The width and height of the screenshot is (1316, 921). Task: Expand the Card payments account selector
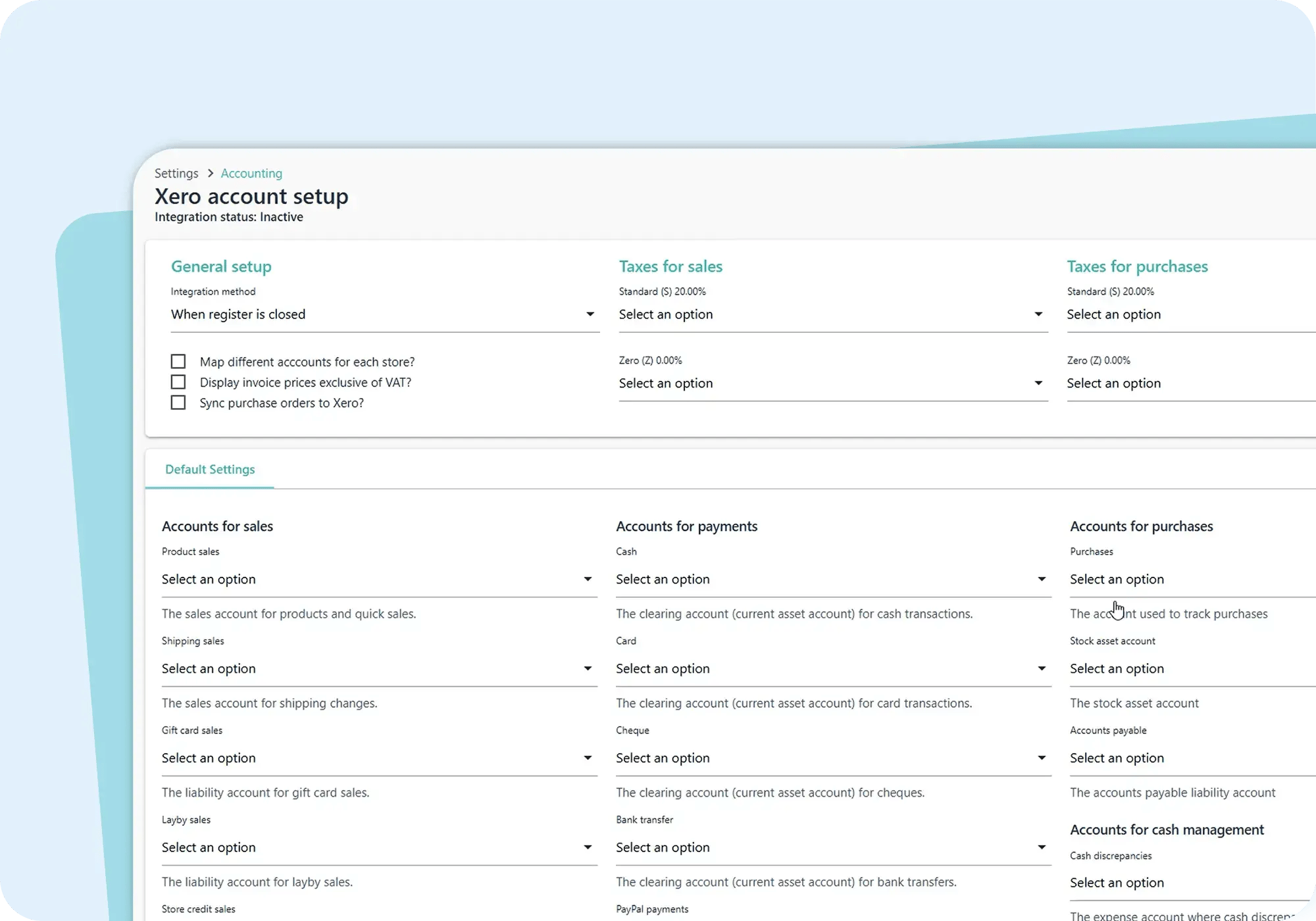[x=1042, y=668]
